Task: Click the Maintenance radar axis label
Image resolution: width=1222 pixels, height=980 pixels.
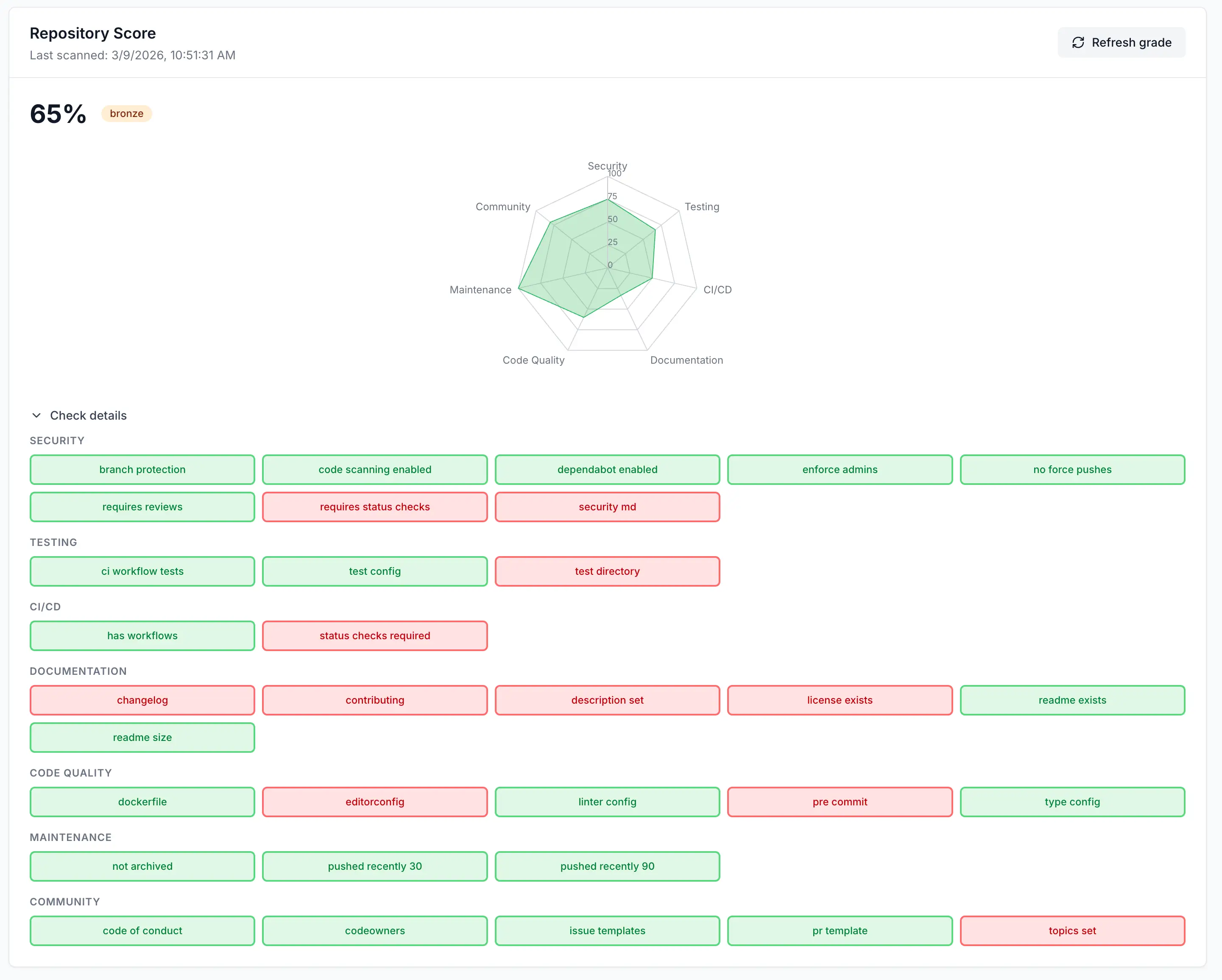Action: click(x=480, y=290)
